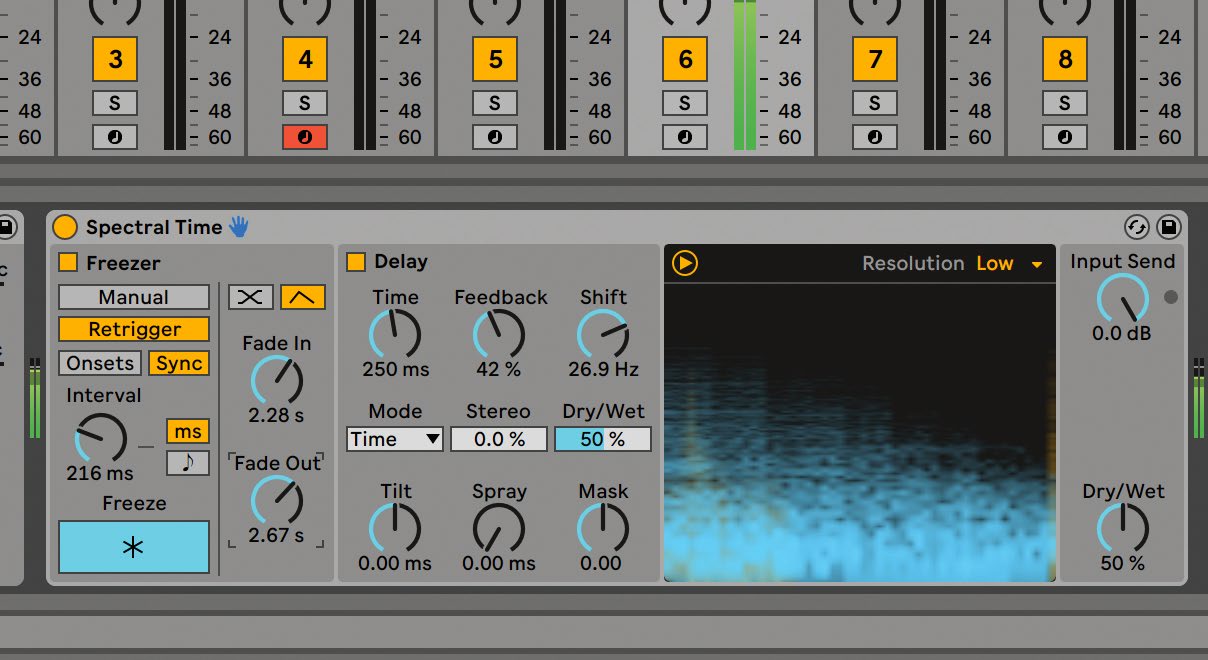
Task: Arm track 3 for recording
Action: pos(115,137)
